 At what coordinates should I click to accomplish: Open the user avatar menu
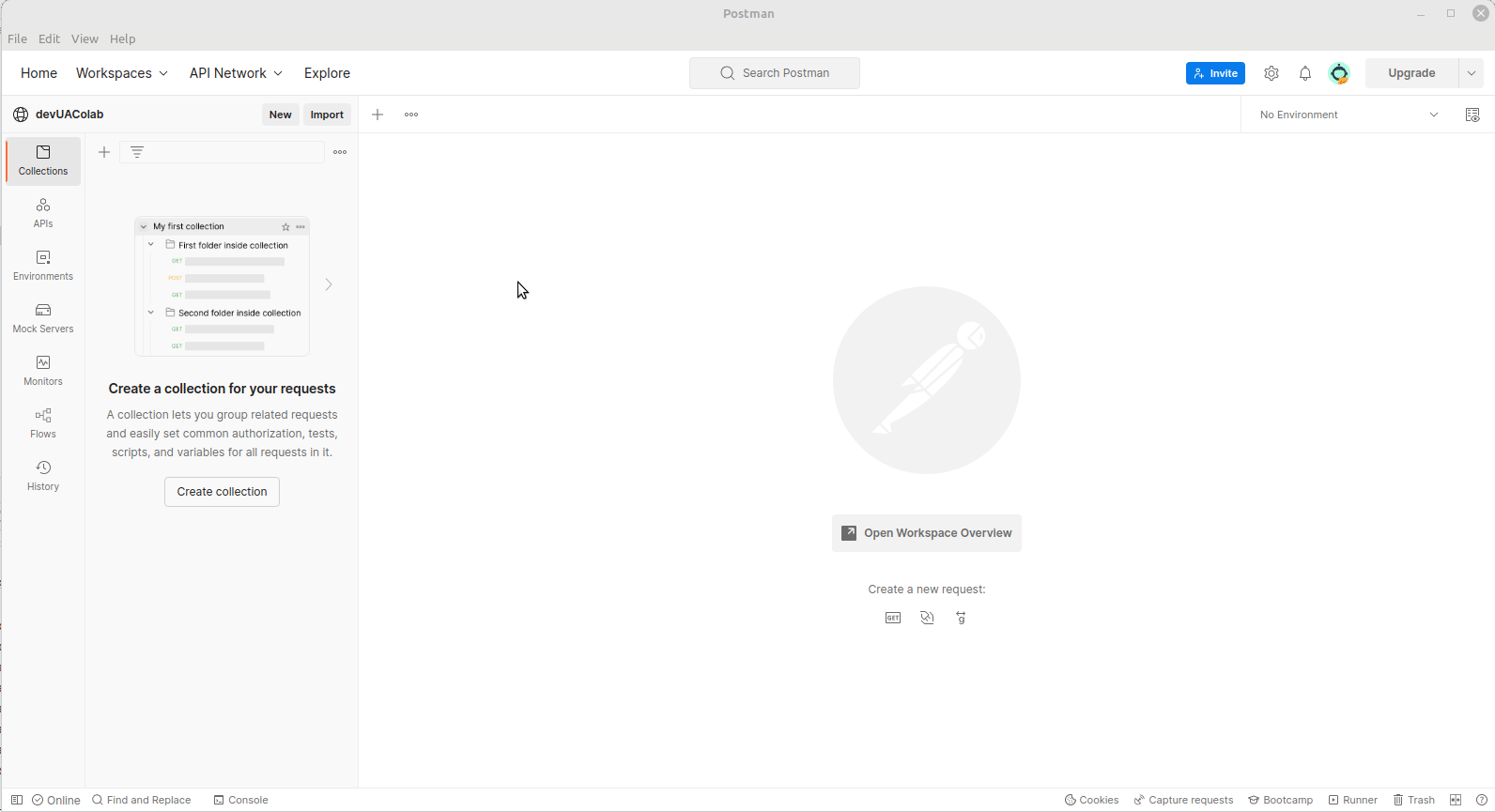(x=1339, y=73)
